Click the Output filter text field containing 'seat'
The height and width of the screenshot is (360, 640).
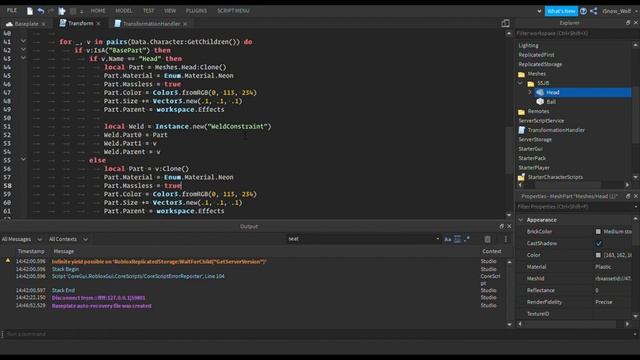coord(361,239)
